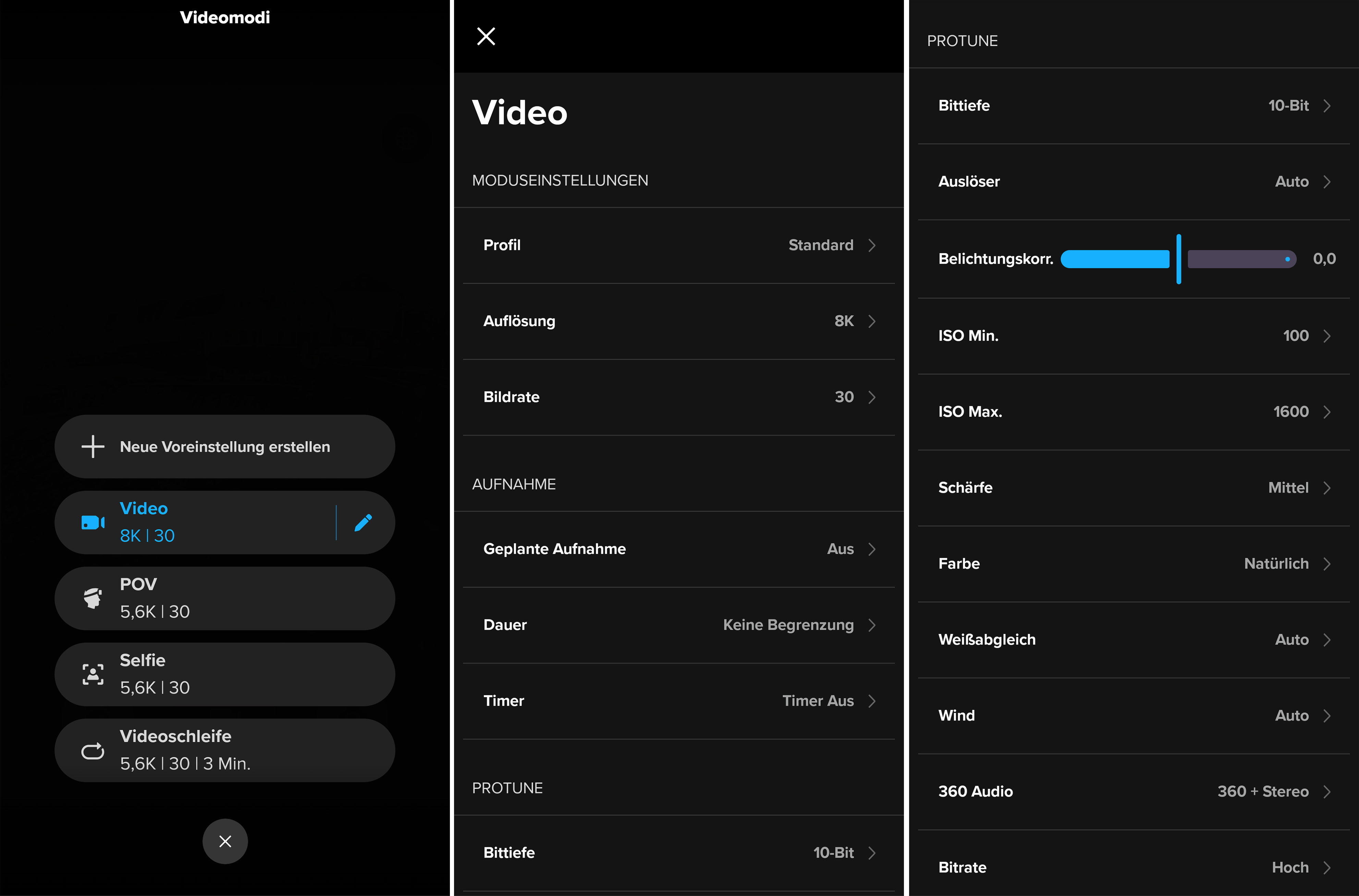Open the Bildrate 30 chevron
This screenshot has width=1359, height=896.
pos(871,397)
